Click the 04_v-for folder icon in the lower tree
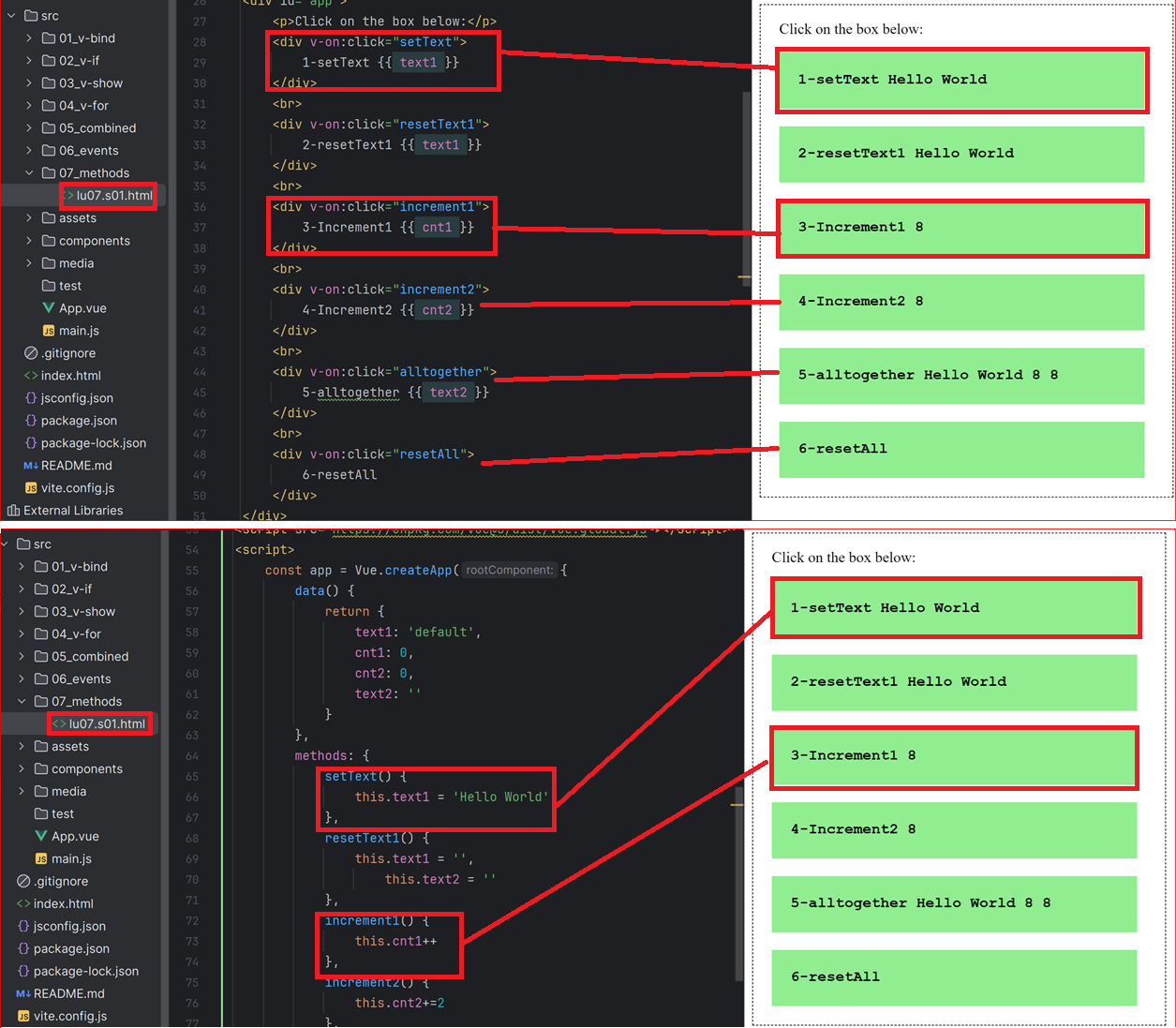The image size is (1176, 1028). pyautogui.click(x=41, y=634)
